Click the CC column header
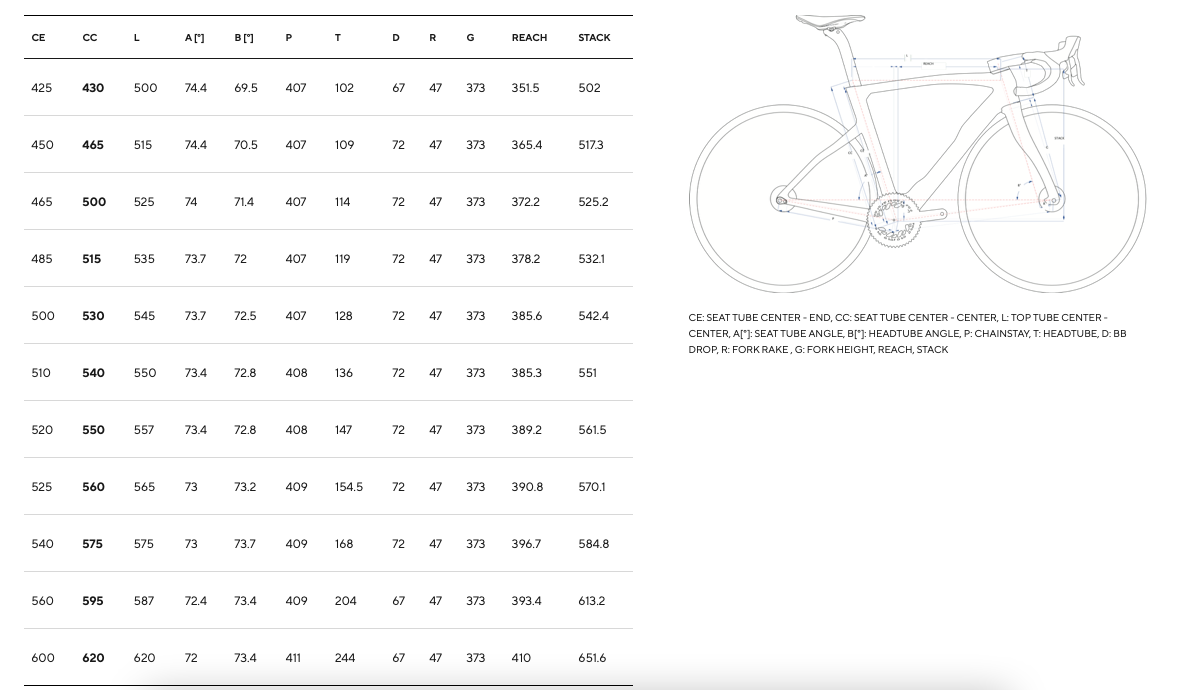 [90, 38]
